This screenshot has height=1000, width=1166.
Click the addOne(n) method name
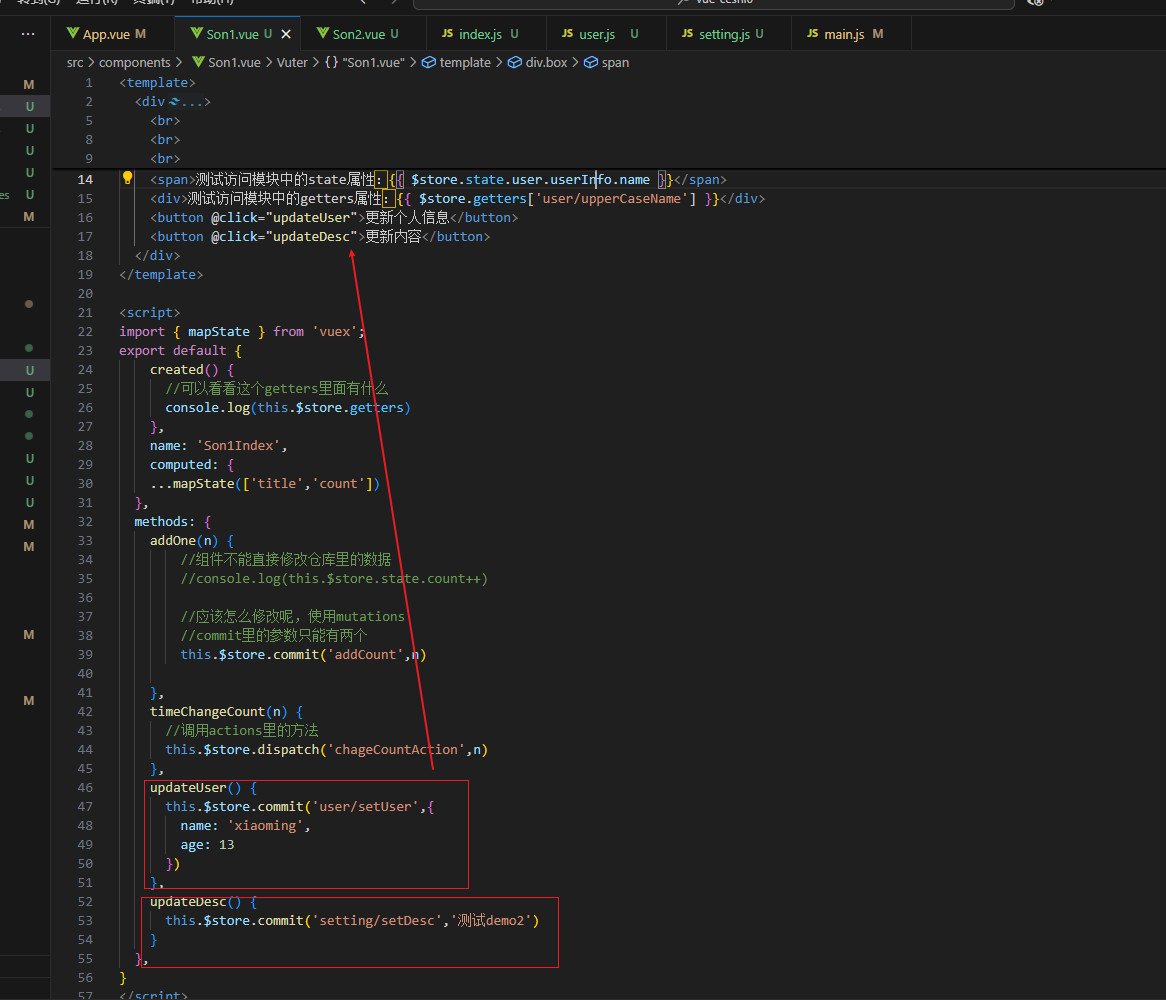click(x=184, y=541)
